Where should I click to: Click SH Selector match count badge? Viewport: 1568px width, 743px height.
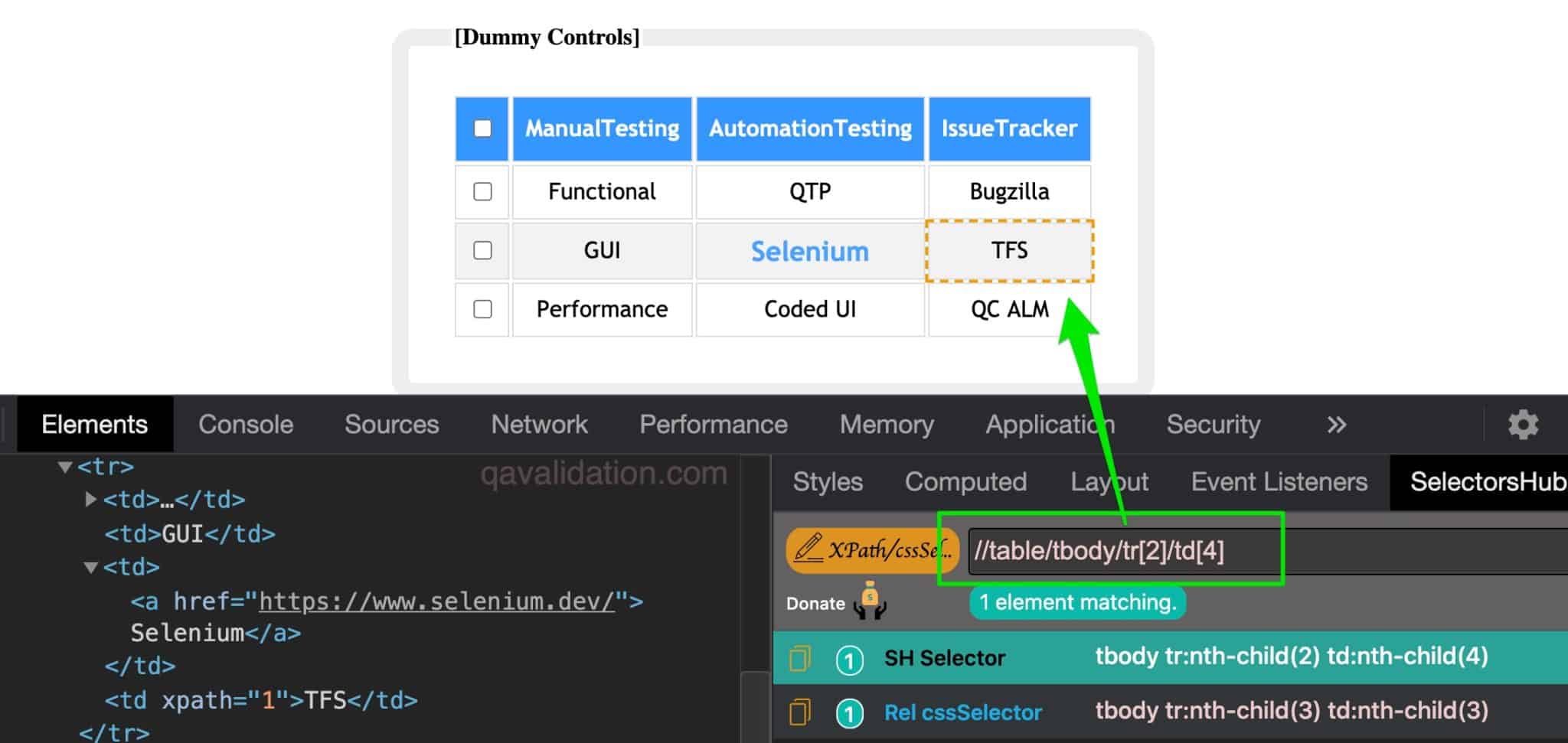[849, 660]
